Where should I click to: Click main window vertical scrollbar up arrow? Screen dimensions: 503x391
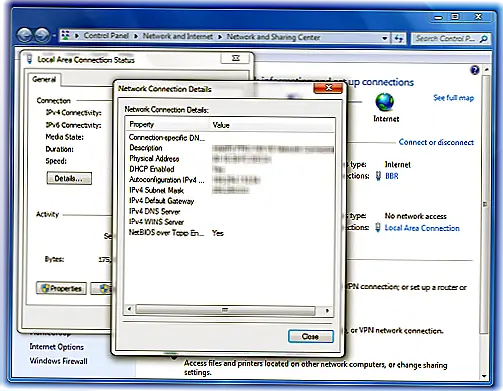(486, 69)
